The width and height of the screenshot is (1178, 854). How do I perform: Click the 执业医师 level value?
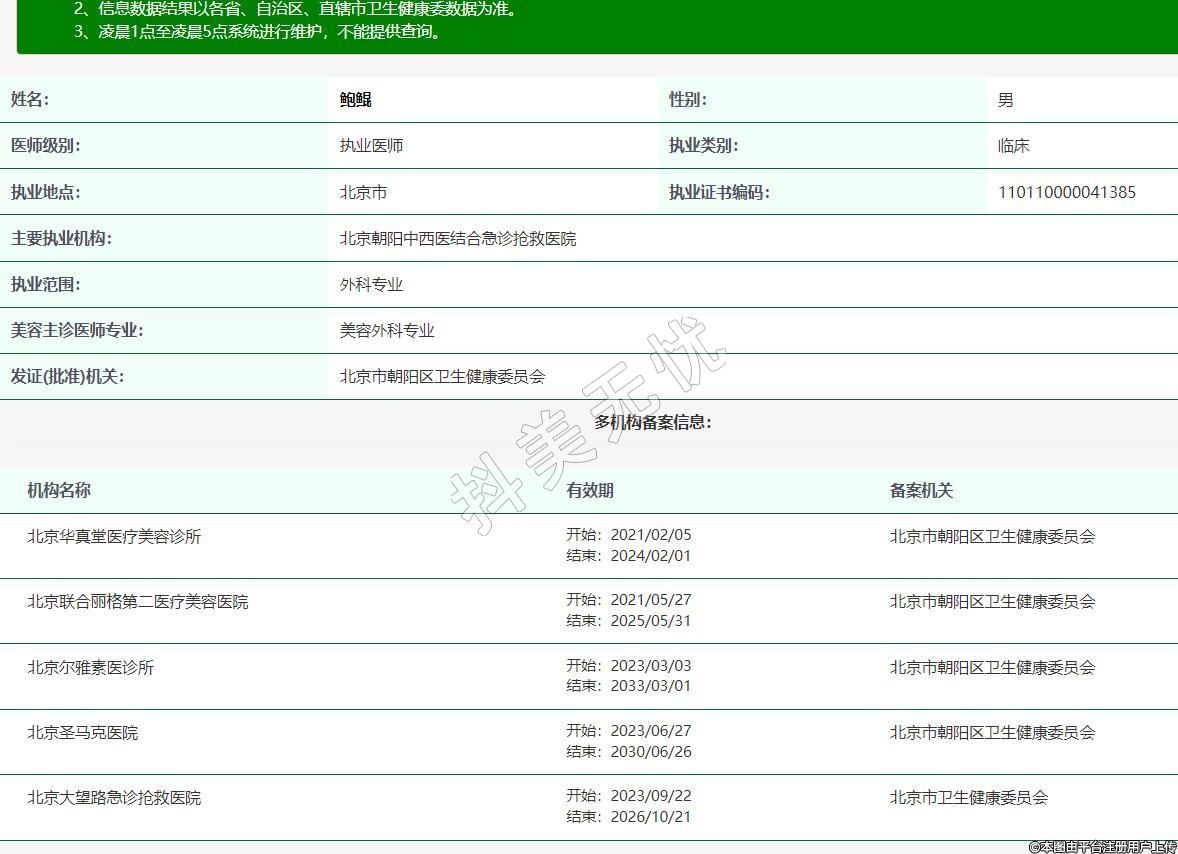tap(371, 146)
